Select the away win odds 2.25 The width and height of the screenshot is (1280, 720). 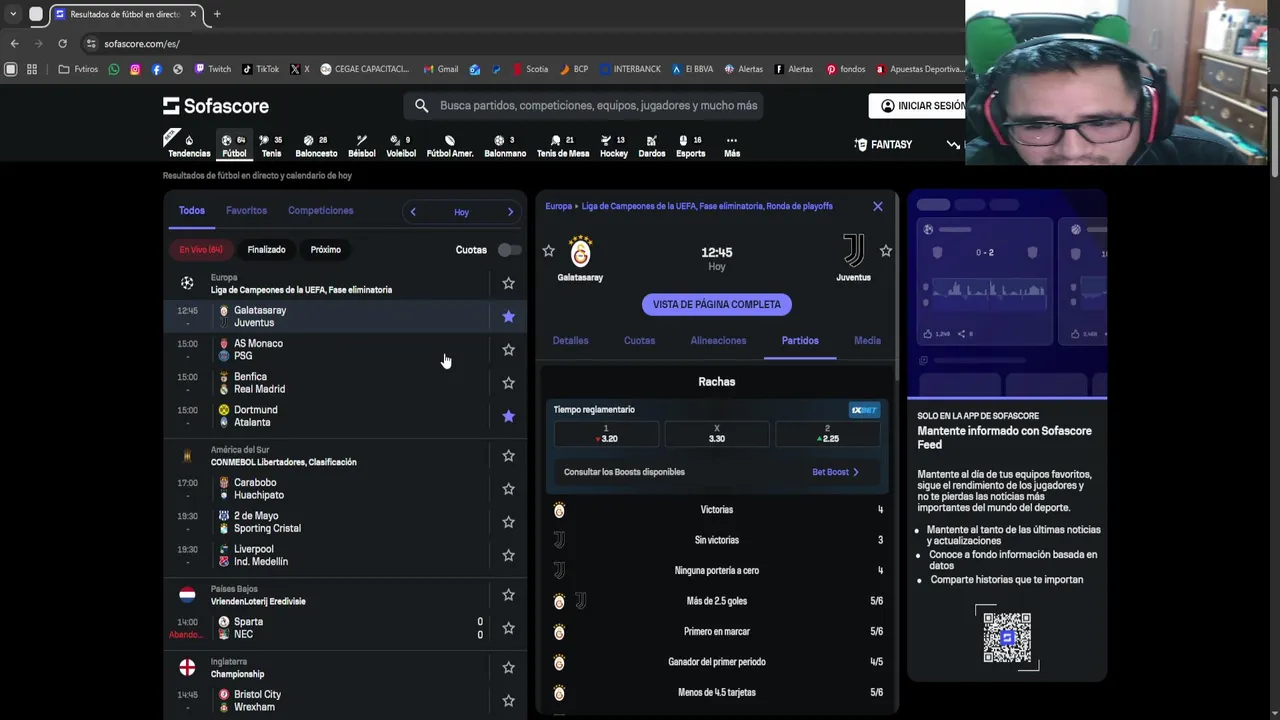[x=827, y=434]
